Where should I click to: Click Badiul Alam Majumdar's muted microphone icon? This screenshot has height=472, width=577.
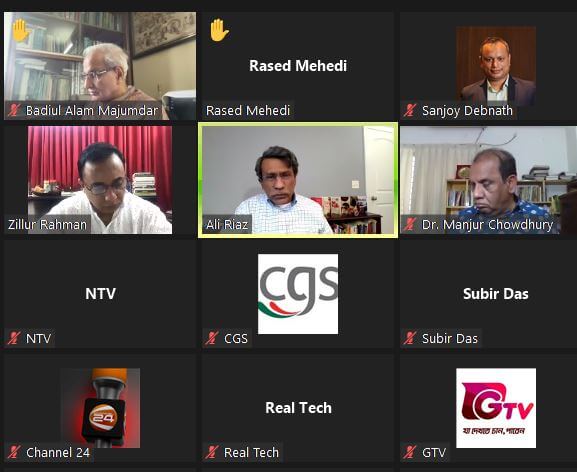tap(14, 110)
